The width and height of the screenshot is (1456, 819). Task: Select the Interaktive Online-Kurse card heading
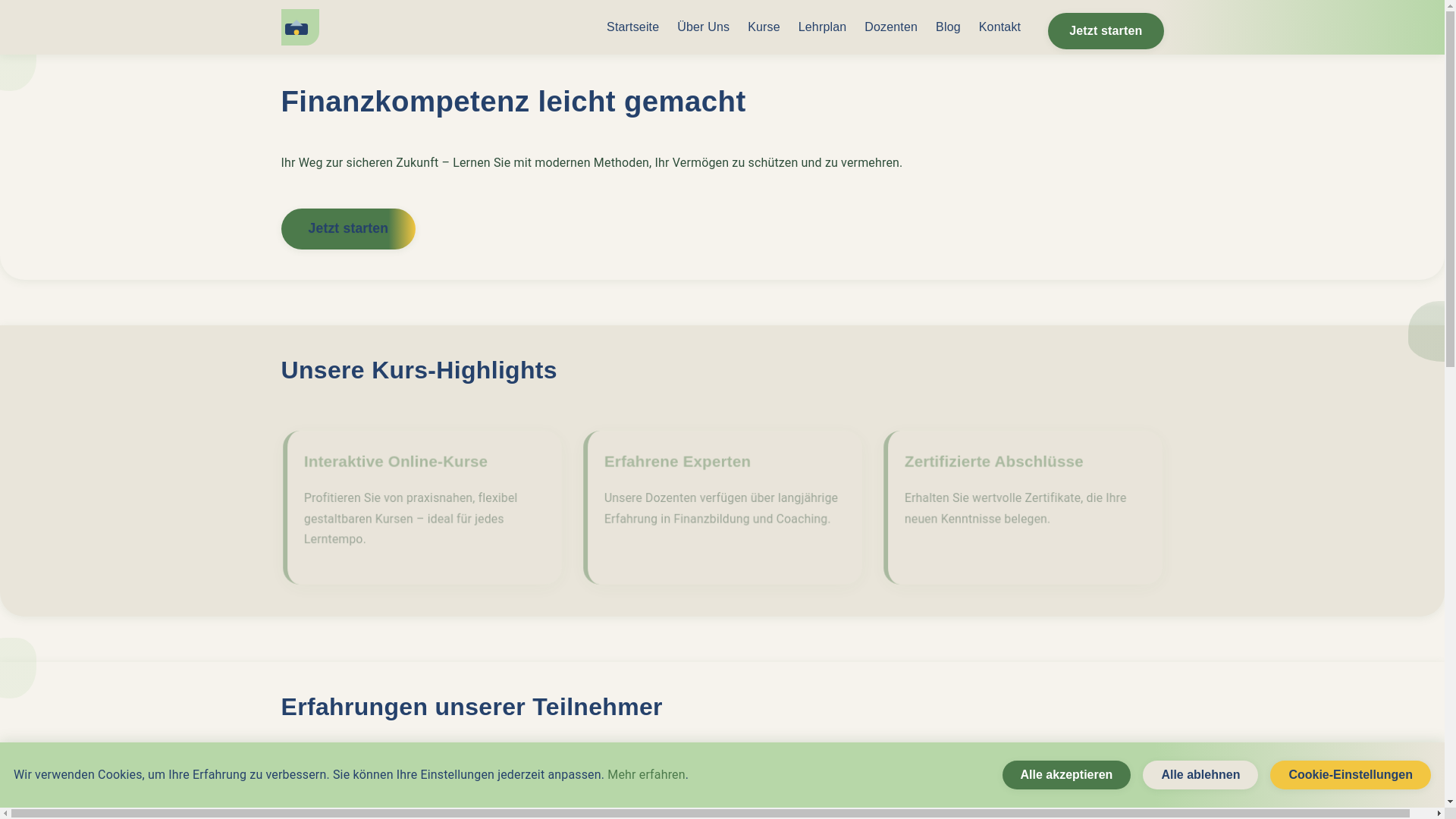396,461
